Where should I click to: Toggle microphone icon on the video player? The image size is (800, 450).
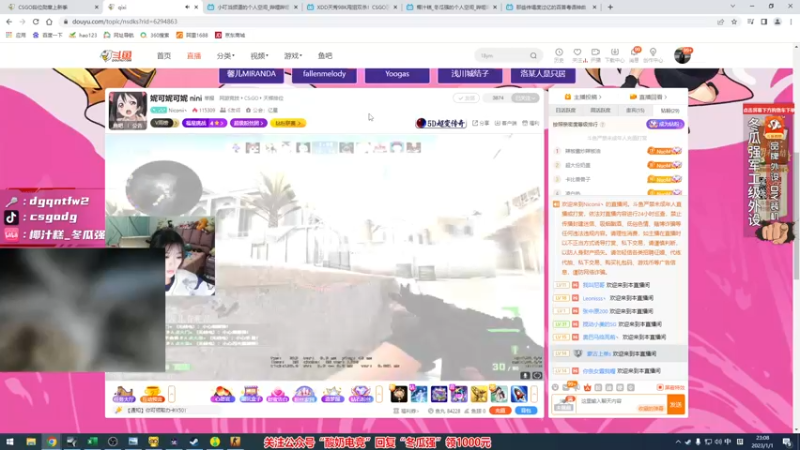525,376
